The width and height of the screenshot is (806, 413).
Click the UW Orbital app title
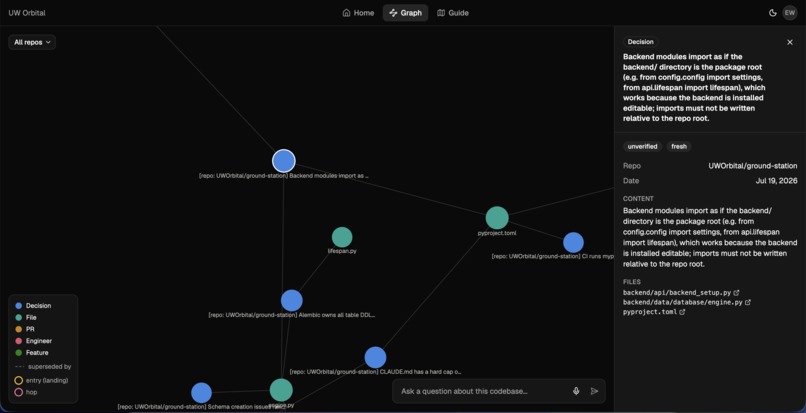(x=27, y=13)
